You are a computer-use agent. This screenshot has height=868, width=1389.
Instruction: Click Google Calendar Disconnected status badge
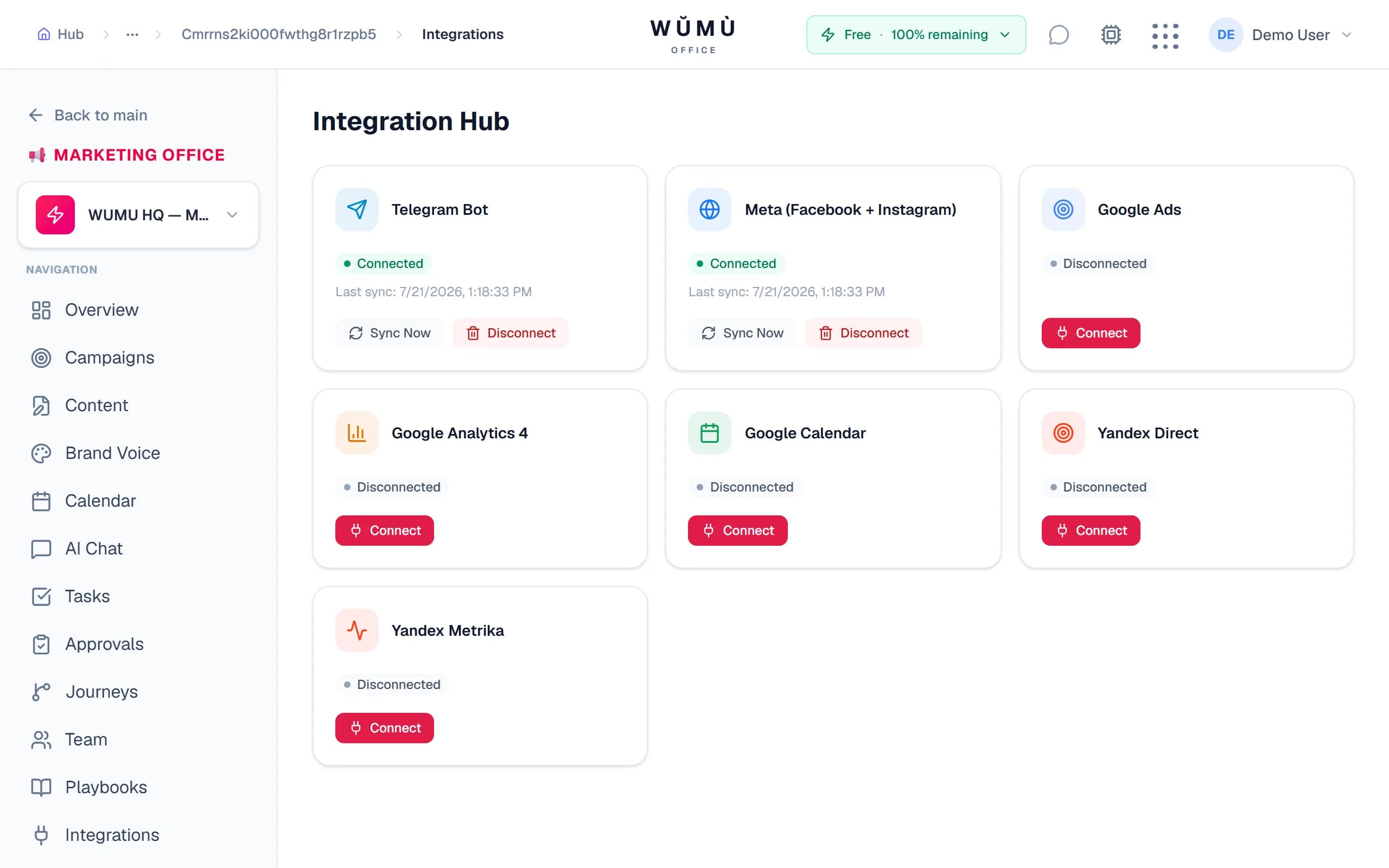pyautogui.click(x=745, y=487)
